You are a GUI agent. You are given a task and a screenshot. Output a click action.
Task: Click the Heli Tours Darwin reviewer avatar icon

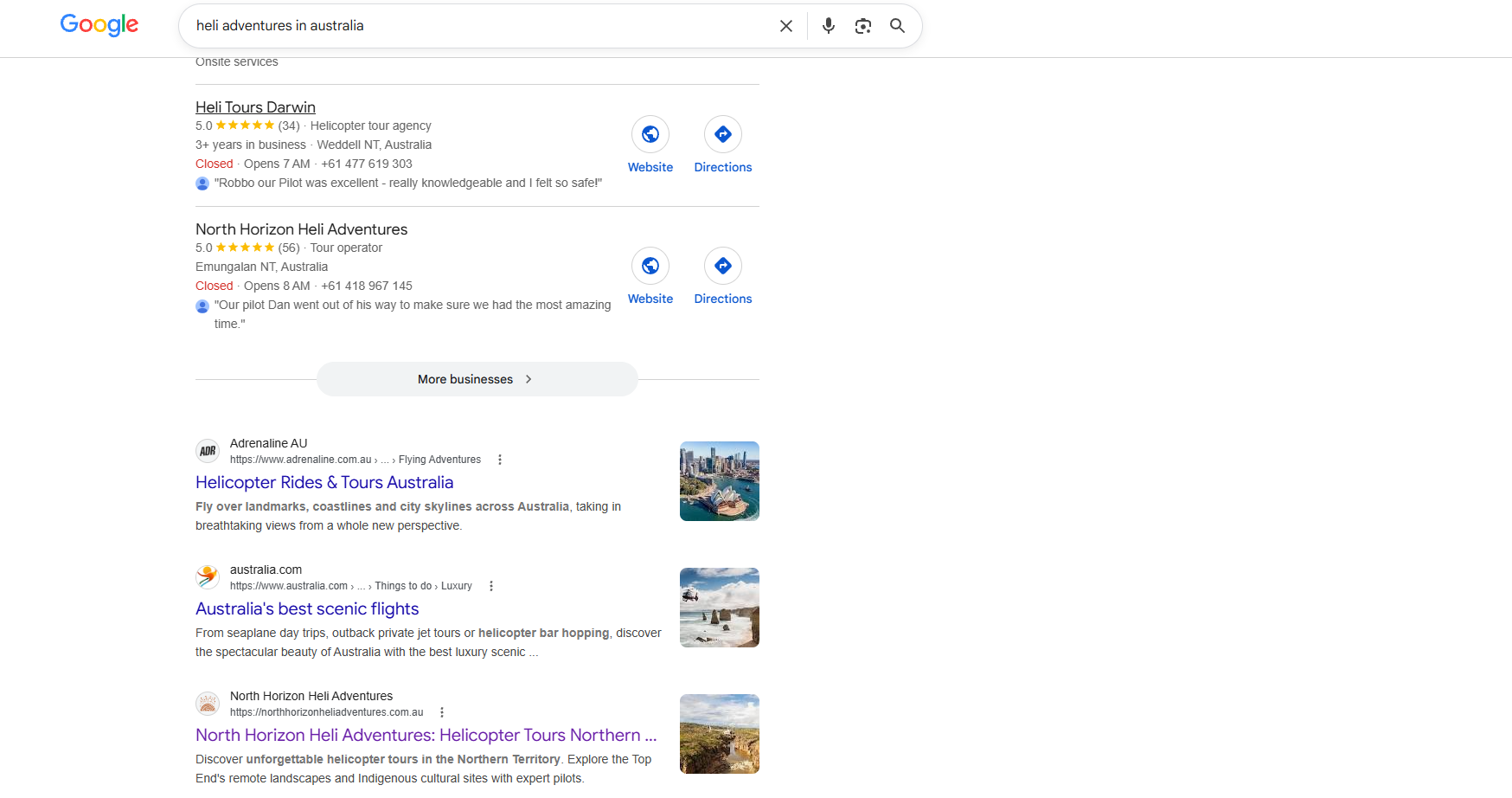(202, 183)
